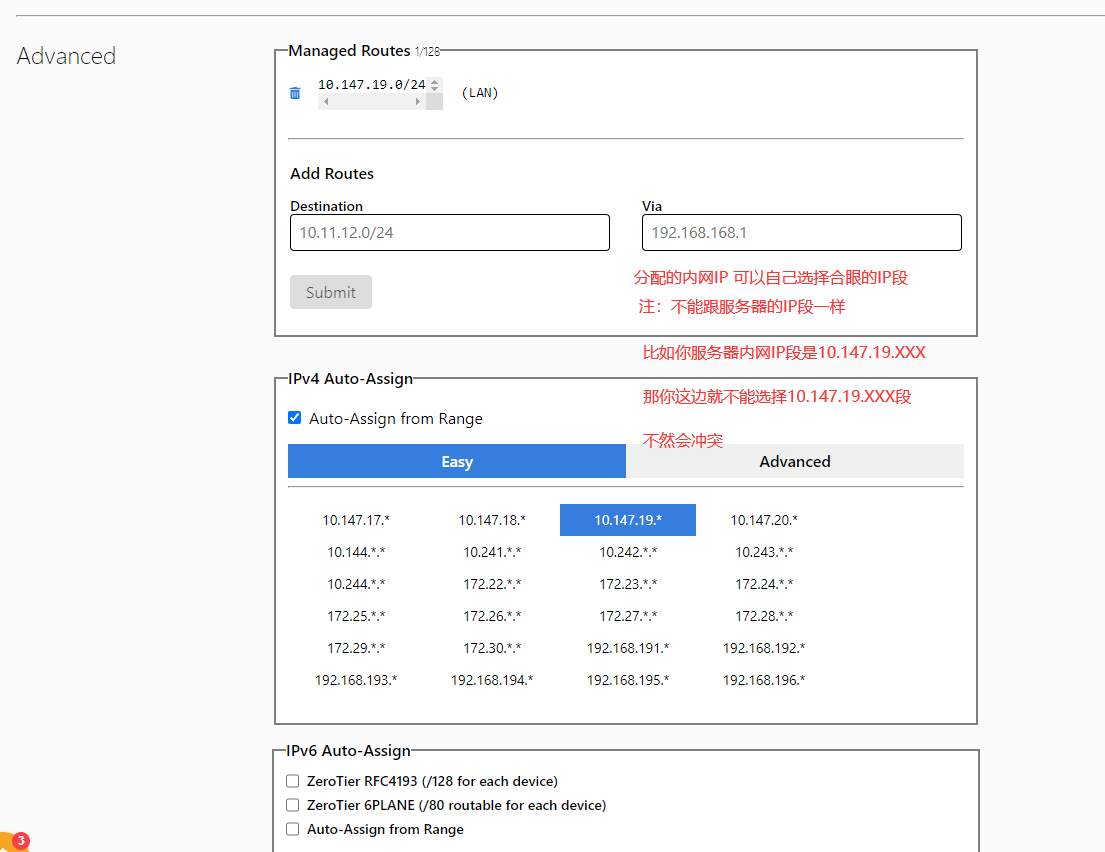This screenshot has width=1105, height=852.
Task: Submit the new route
Action: [330, 291]
